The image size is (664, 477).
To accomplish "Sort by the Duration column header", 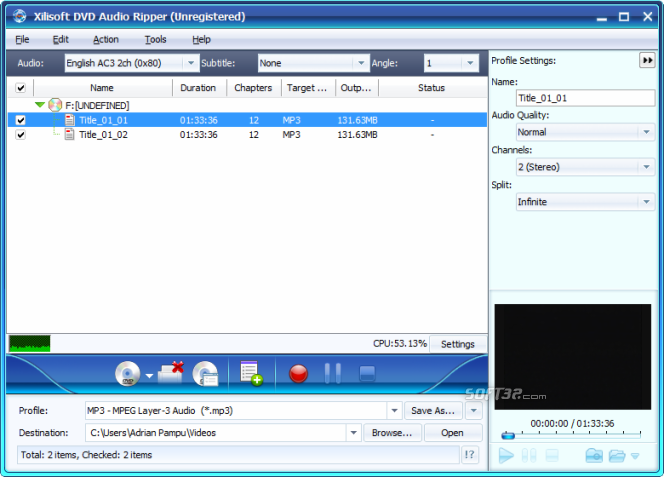I will click(198, 88).
